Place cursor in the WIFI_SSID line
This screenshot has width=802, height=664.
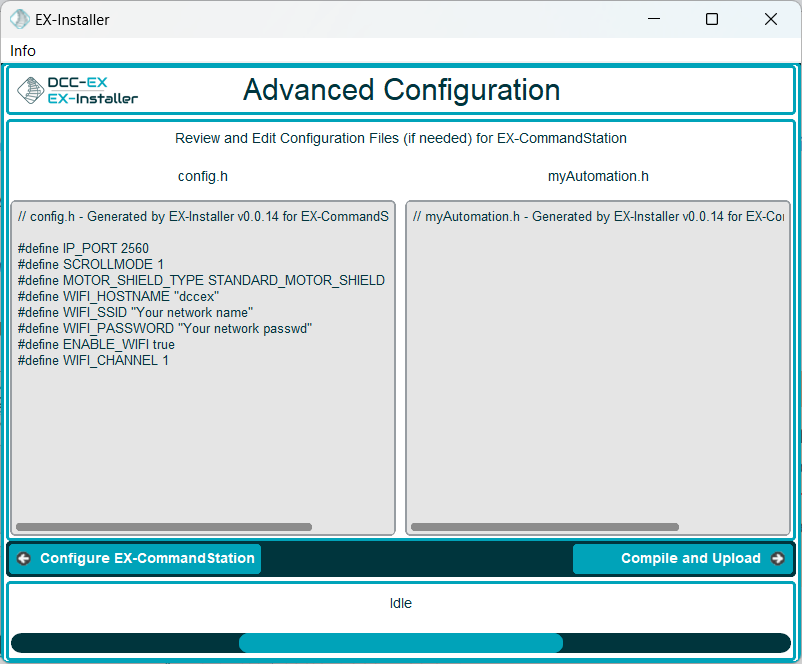135,313
